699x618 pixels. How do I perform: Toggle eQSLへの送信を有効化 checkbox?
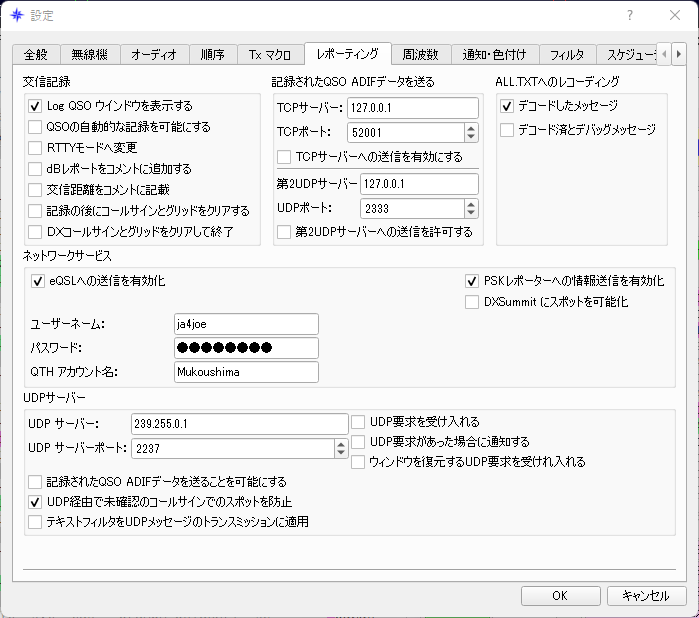point(38,281)
